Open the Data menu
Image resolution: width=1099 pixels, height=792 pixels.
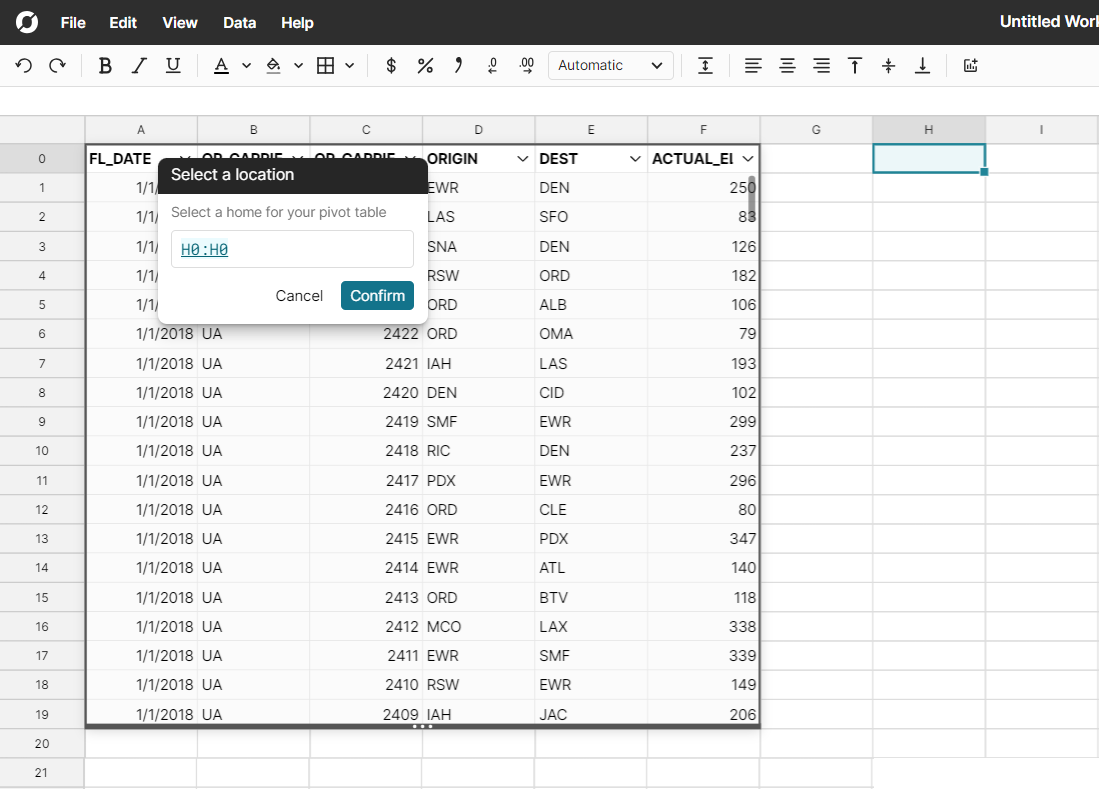coord(239,22)
